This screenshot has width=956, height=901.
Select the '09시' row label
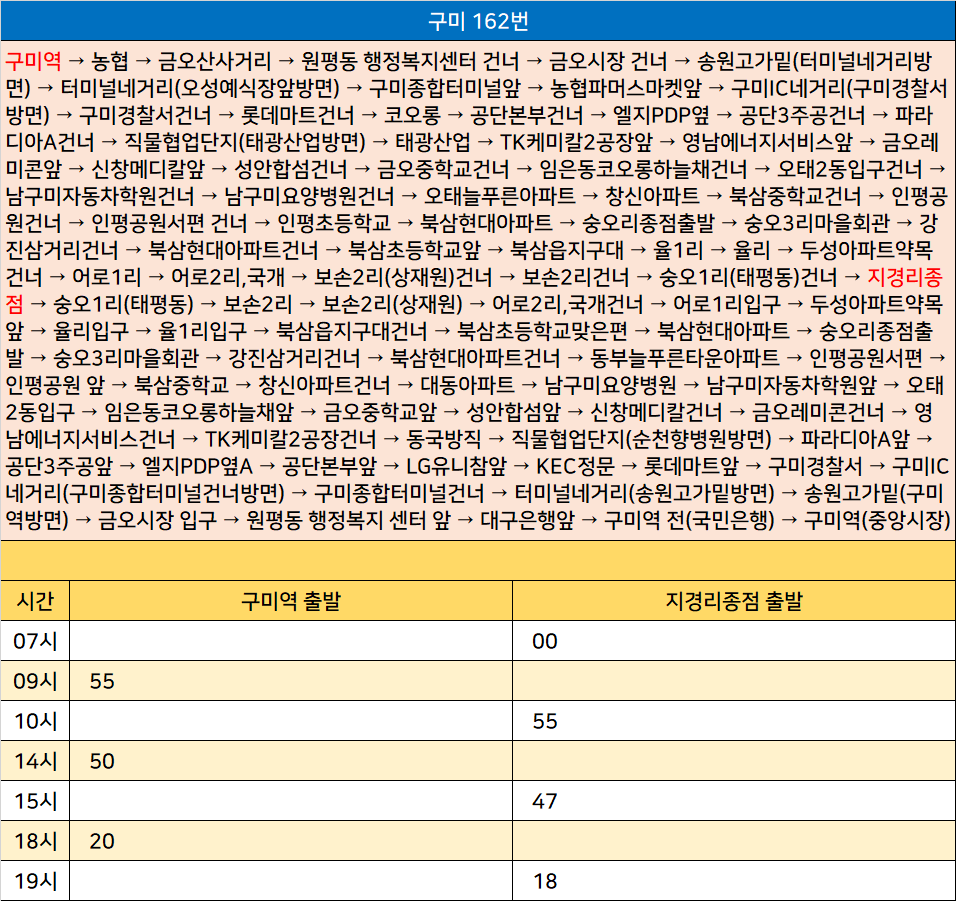tap(35, 681)
